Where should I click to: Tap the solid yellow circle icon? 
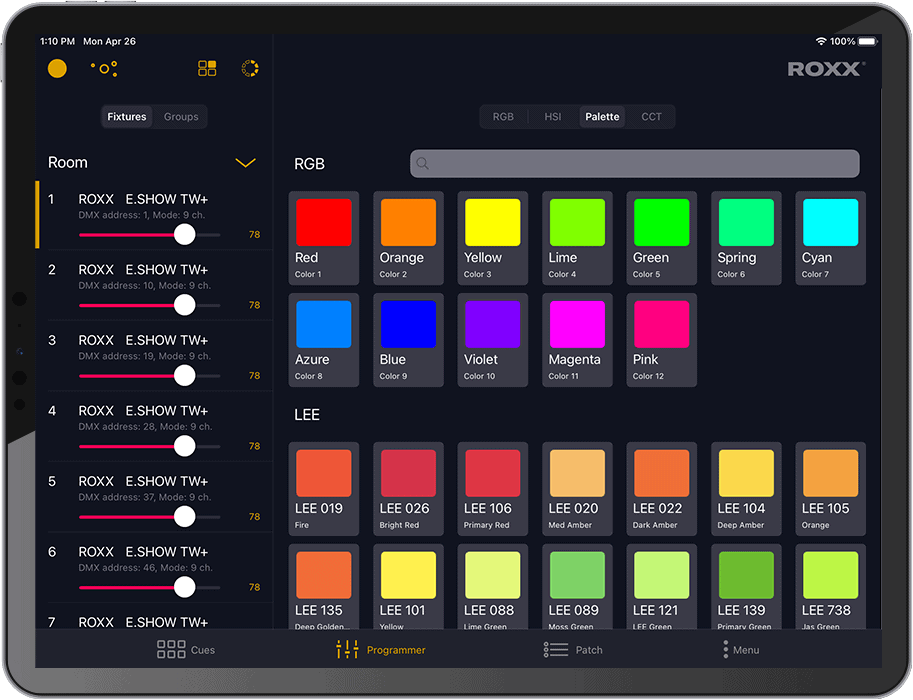click(57, 69)
